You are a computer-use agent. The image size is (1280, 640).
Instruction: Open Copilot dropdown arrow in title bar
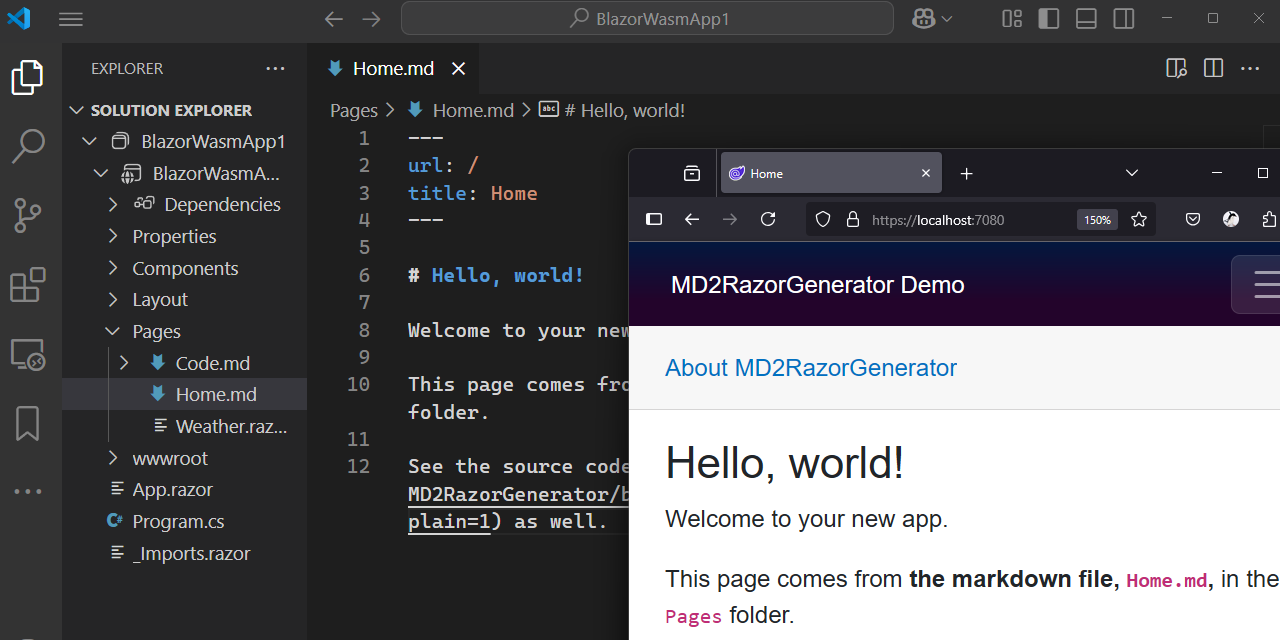[946, 19]
